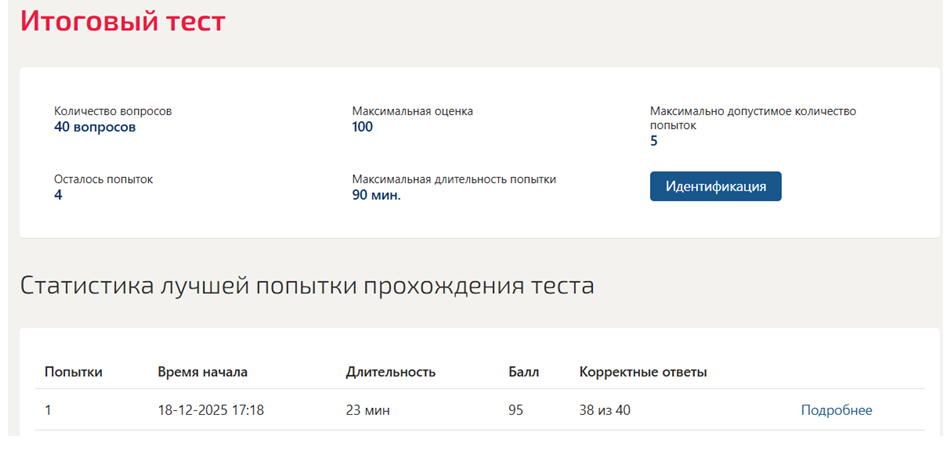Click the Статистика лучшей попытки прохождения теста heading

pos(307,286)
